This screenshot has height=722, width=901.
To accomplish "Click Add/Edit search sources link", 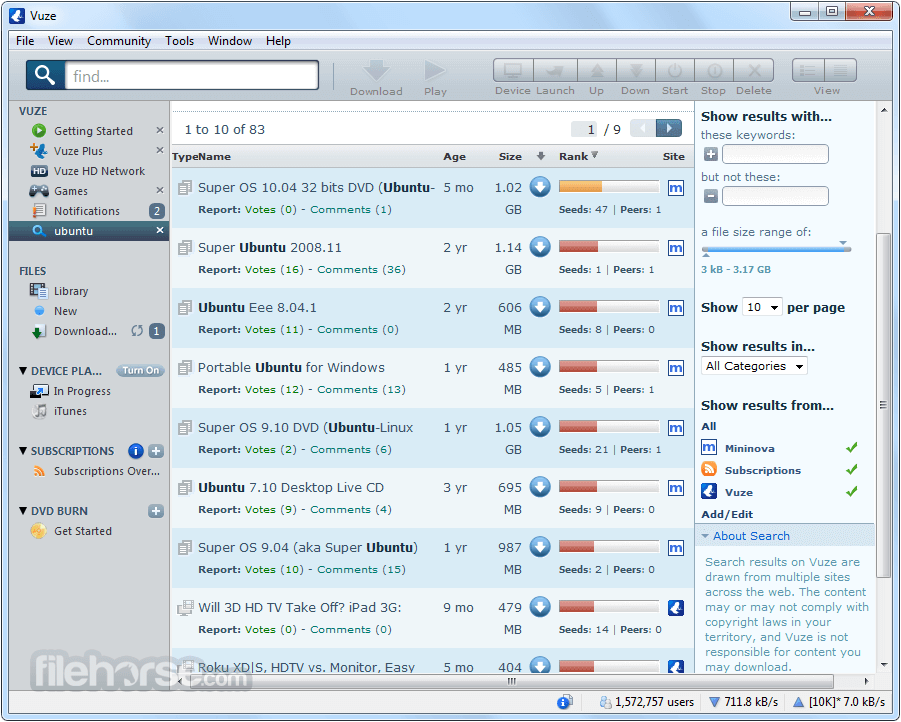I will coord(727,514).
